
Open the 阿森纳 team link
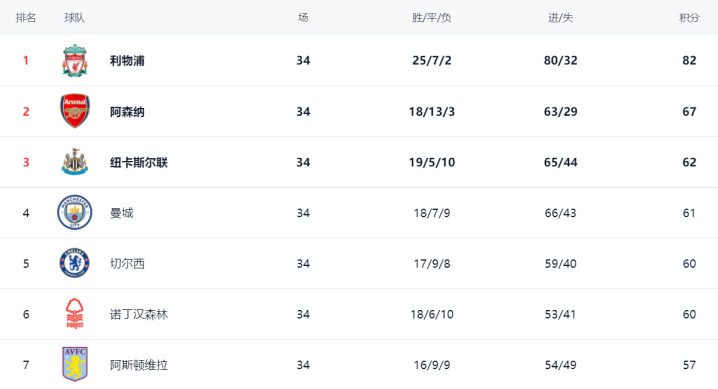[127, 111]
